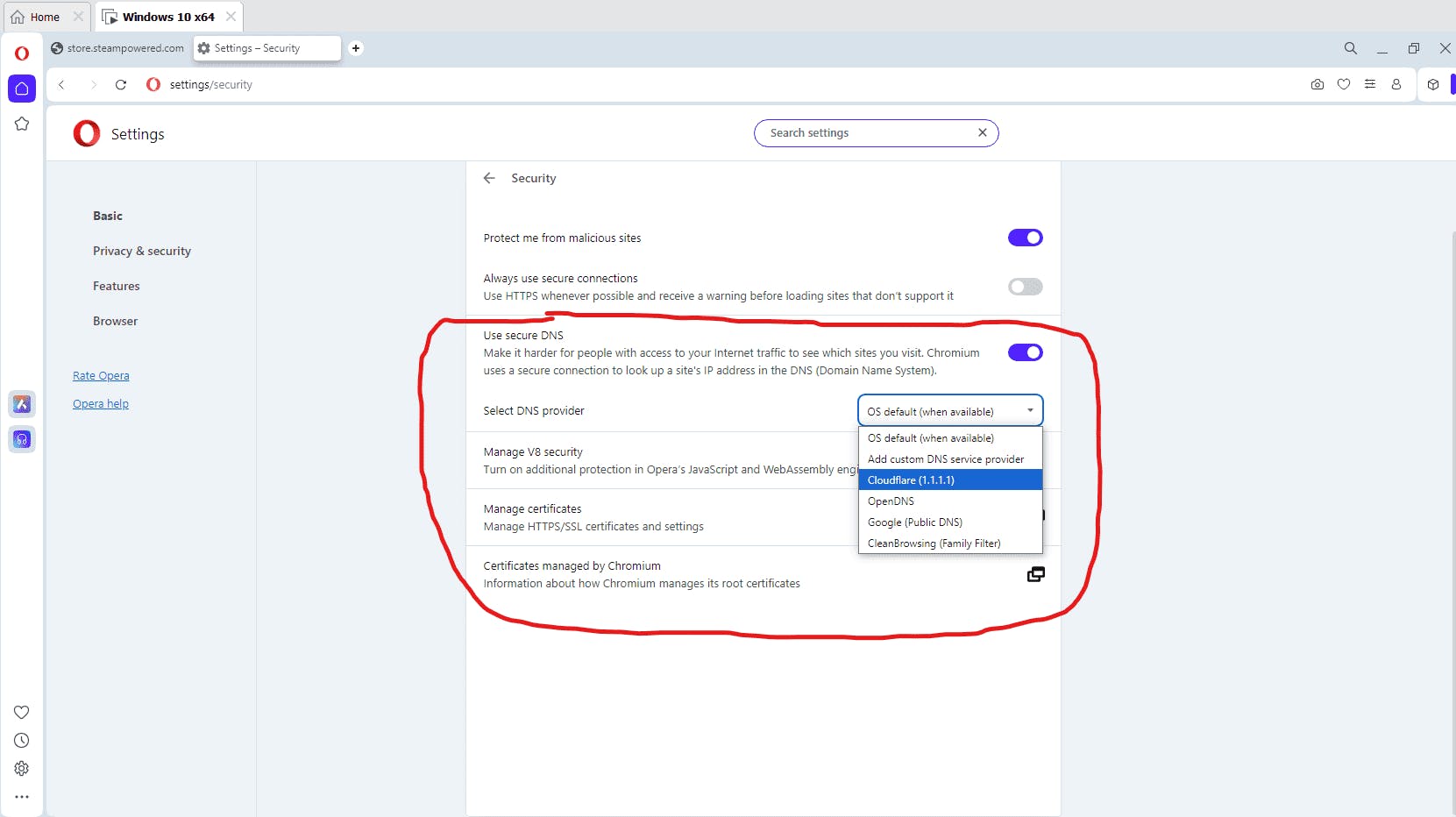The image size is (1456, 817).
Task: Click the Opera logo next to Settings title
Action: click(87, 133)
